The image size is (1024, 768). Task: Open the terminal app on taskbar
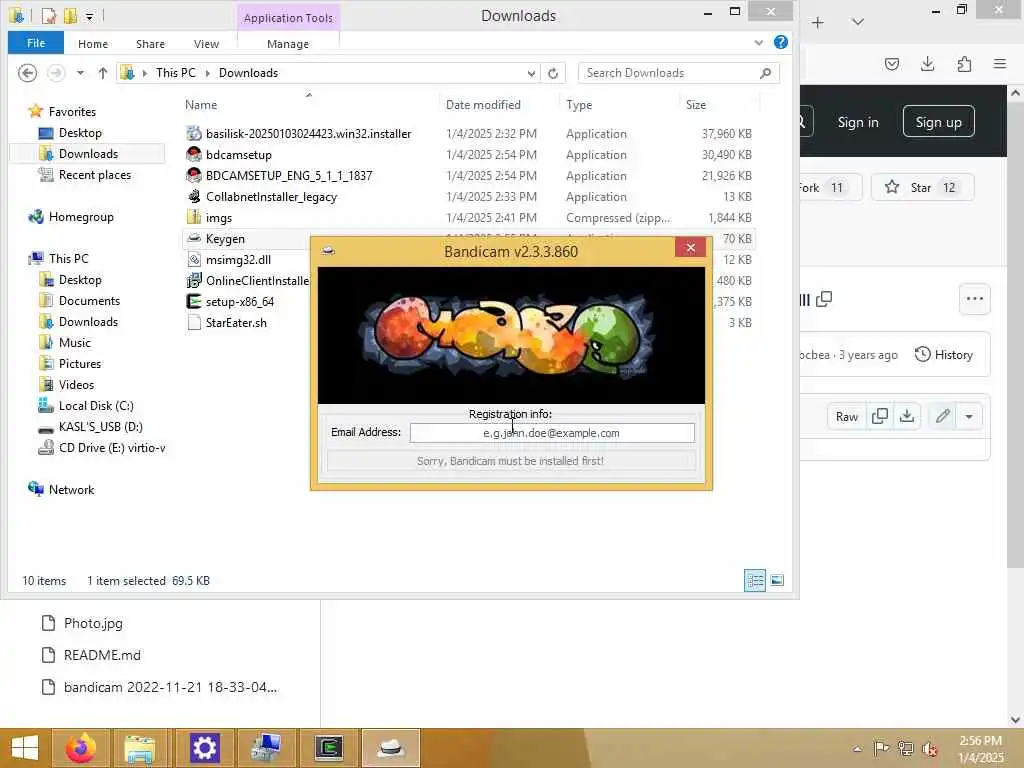[328, 748]
